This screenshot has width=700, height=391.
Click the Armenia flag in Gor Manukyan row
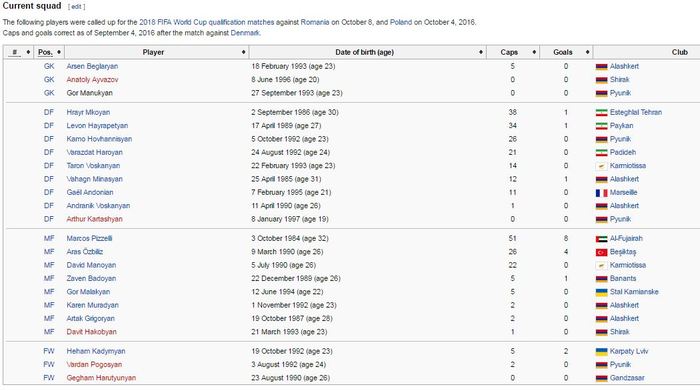click(601, 93)
